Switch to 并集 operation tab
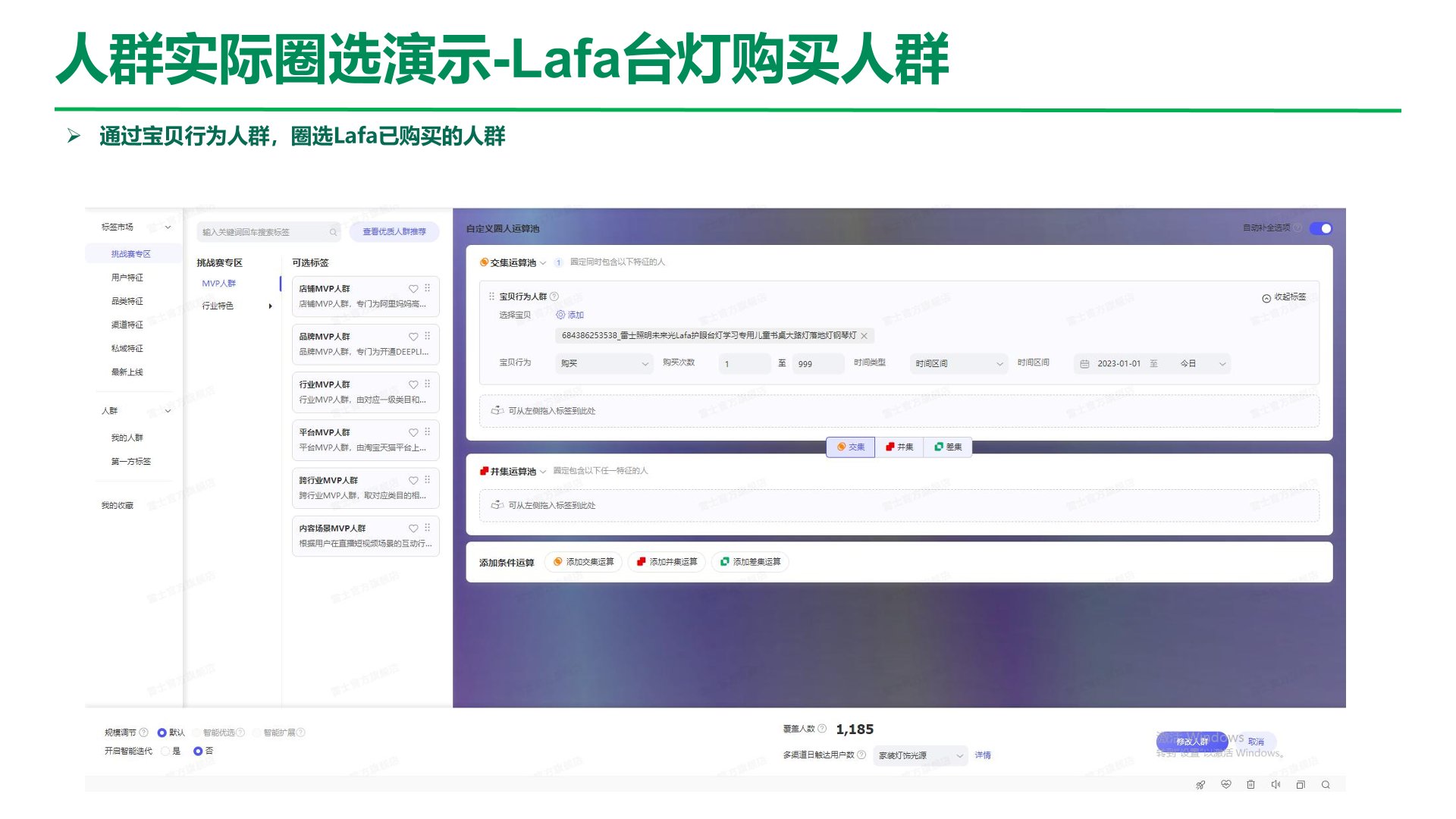This screenshot has width=1456, height=819. coord(899,447)
